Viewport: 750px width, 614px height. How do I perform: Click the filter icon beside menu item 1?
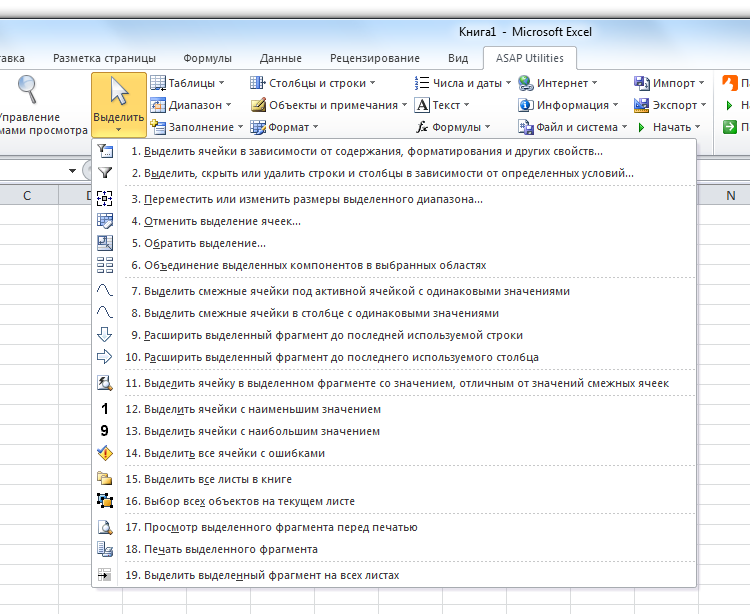coord(105,151)
